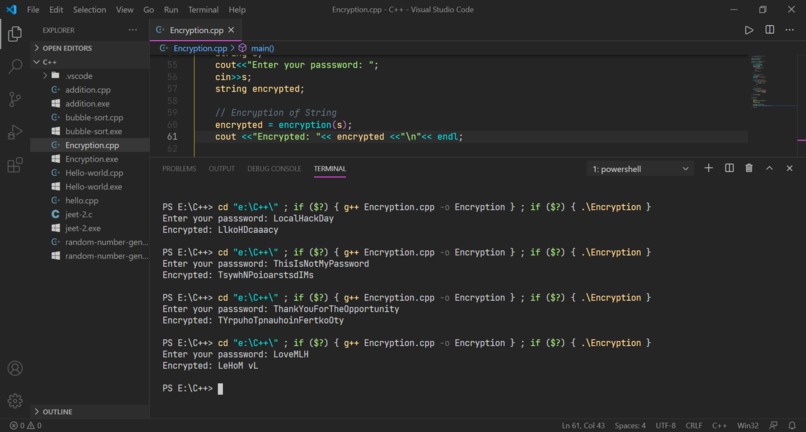806x432 pixels.
Task: Switch to the PROBLEMS panel tab
Action: pos(179,169)
